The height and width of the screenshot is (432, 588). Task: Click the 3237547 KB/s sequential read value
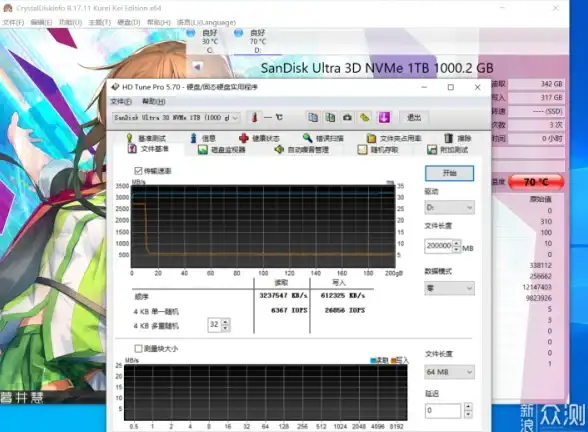pos(284,296)
